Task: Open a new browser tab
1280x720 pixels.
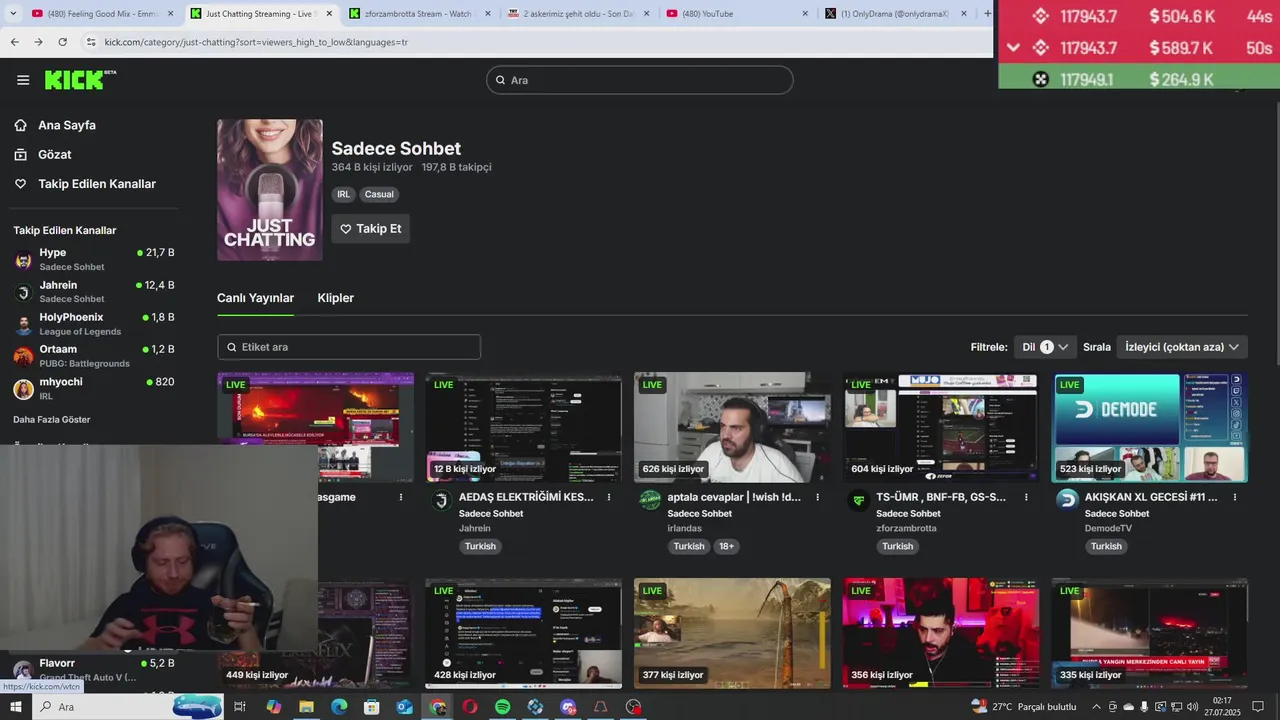Action: 987,14
